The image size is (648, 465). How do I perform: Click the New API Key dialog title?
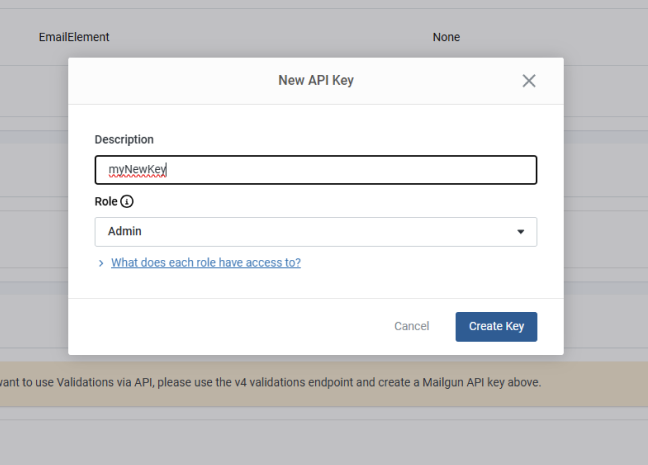pyautogui.click(x=316, y=80)
